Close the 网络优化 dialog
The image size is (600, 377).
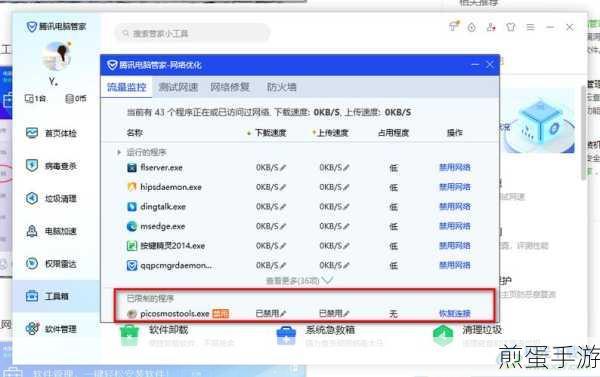[x=489, y=64]
